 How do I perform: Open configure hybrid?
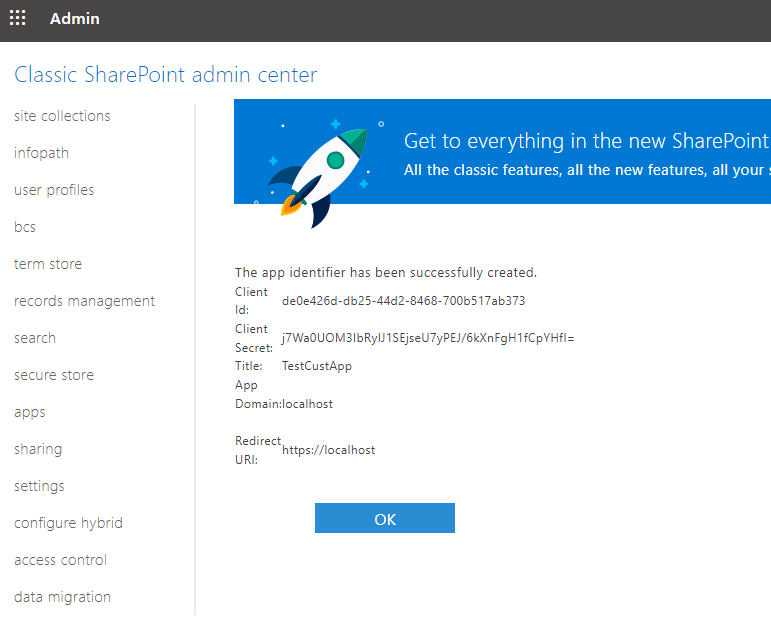point(68,523)
